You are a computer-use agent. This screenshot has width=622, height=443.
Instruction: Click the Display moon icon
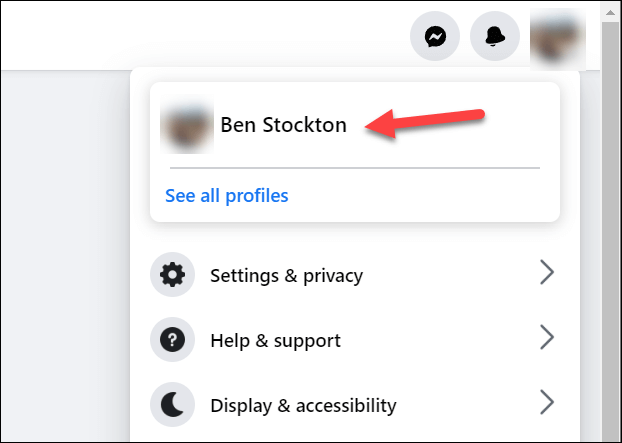[172, 405]
